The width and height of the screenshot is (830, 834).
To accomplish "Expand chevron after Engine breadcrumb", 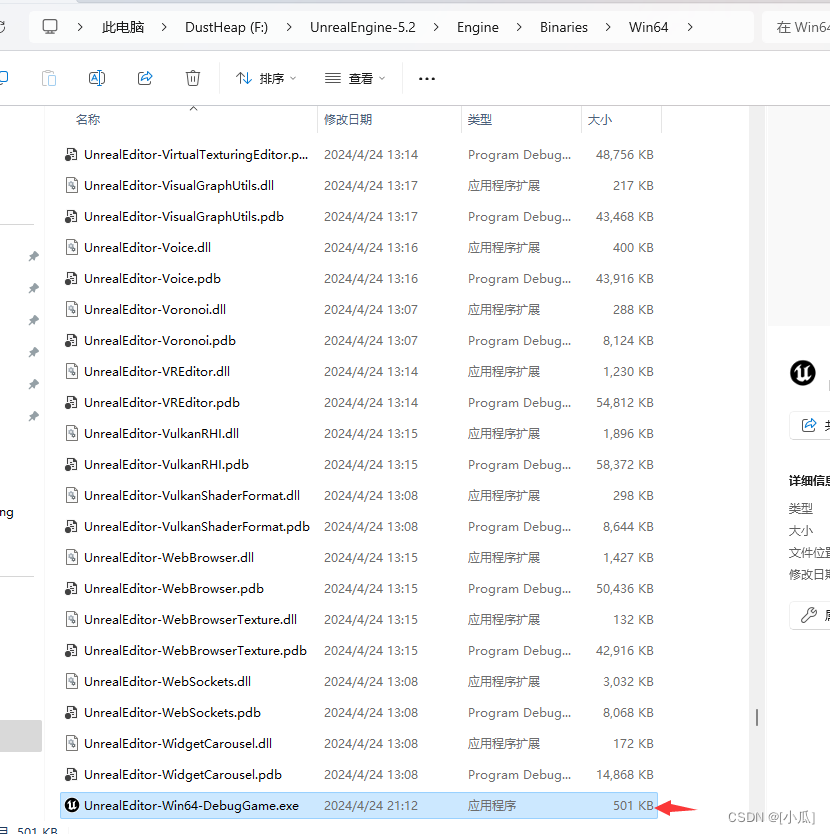I will click(x=519, y=27).
